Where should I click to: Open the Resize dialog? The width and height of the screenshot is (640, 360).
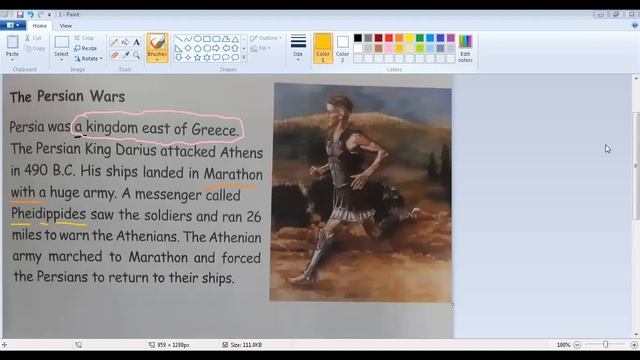click(86, 48)
